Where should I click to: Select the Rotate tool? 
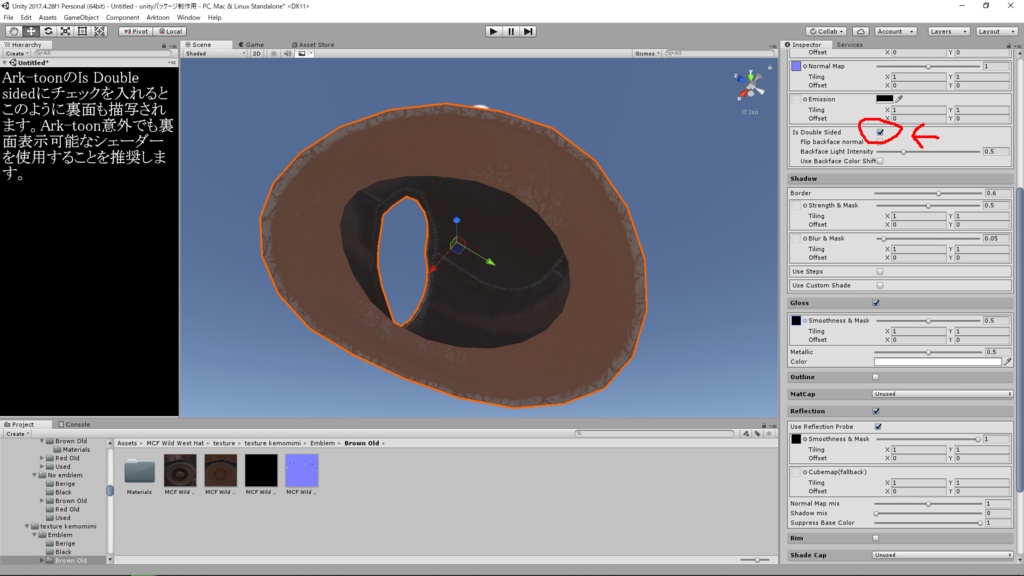[47, 31]
